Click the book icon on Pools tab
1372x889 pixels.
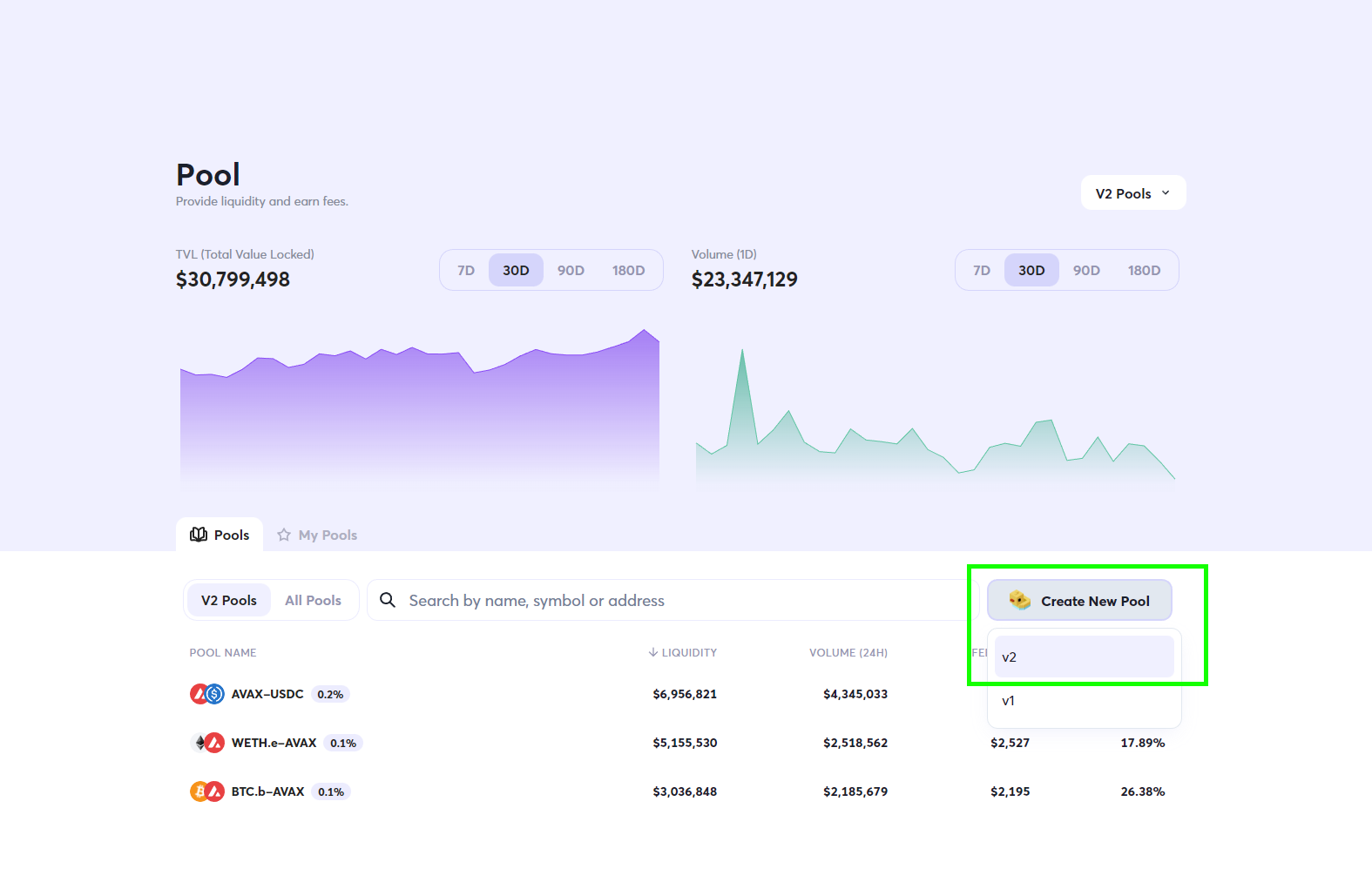coord(199,535)
